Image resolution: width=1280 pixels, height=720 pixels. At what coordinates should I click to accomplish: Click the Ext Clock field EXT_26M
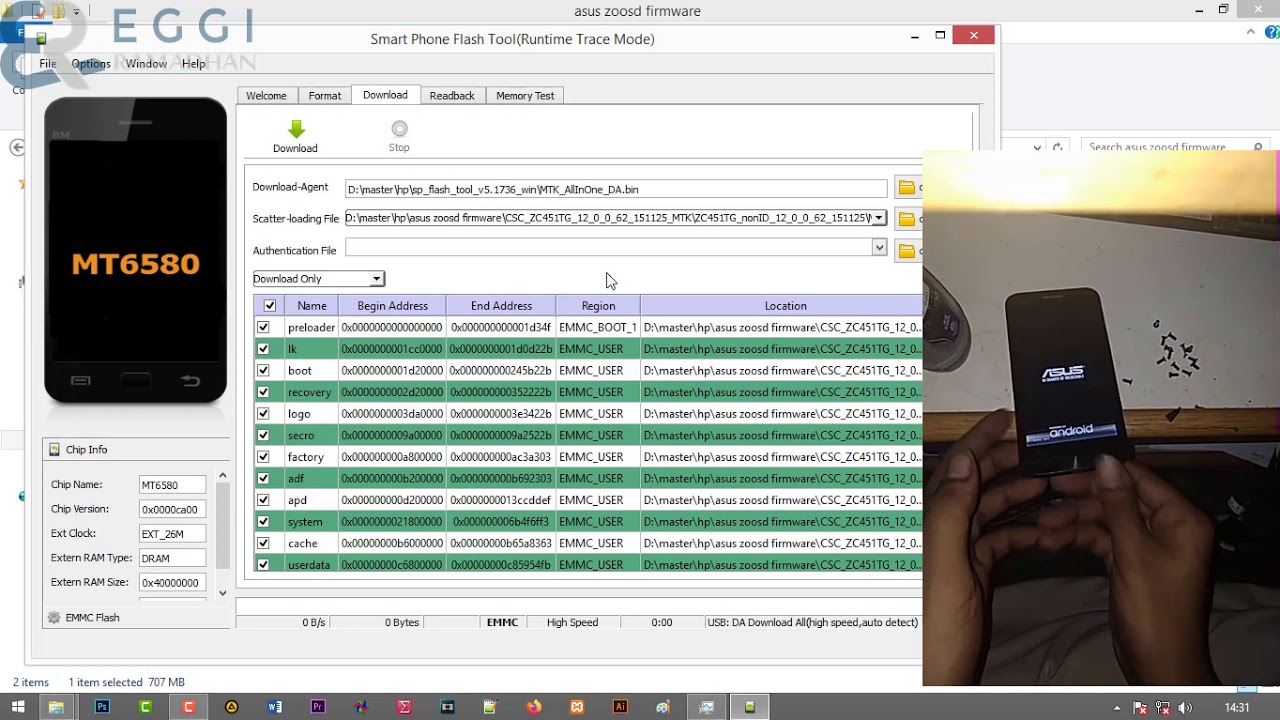(x=172, y=534)
